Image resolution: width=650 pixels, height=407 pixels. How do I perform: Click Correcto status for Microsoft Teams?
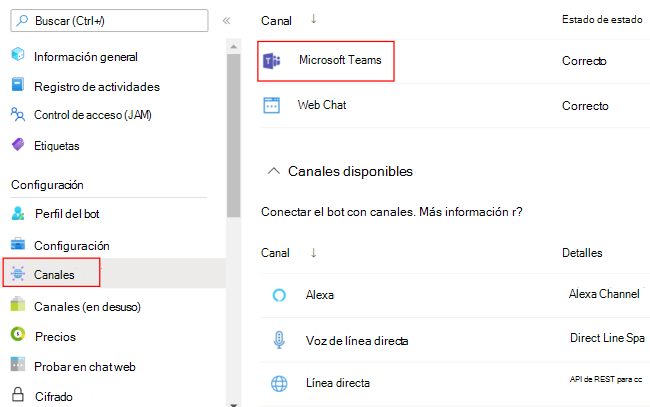point(584,61)
